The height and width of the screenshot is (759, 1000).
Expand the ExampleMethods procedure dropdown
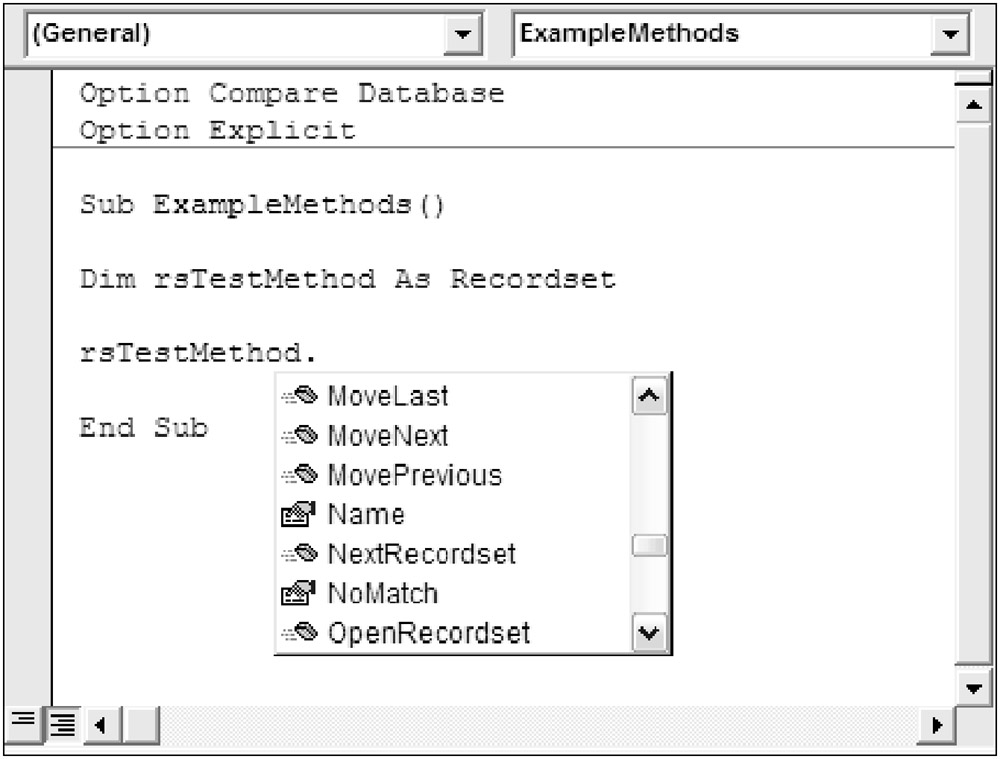pos(947,34)
